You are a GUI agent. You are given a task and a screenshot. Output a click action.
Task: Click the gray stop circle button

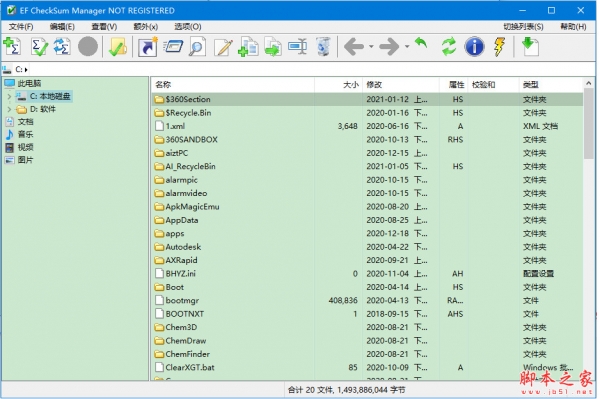point(88,47)
